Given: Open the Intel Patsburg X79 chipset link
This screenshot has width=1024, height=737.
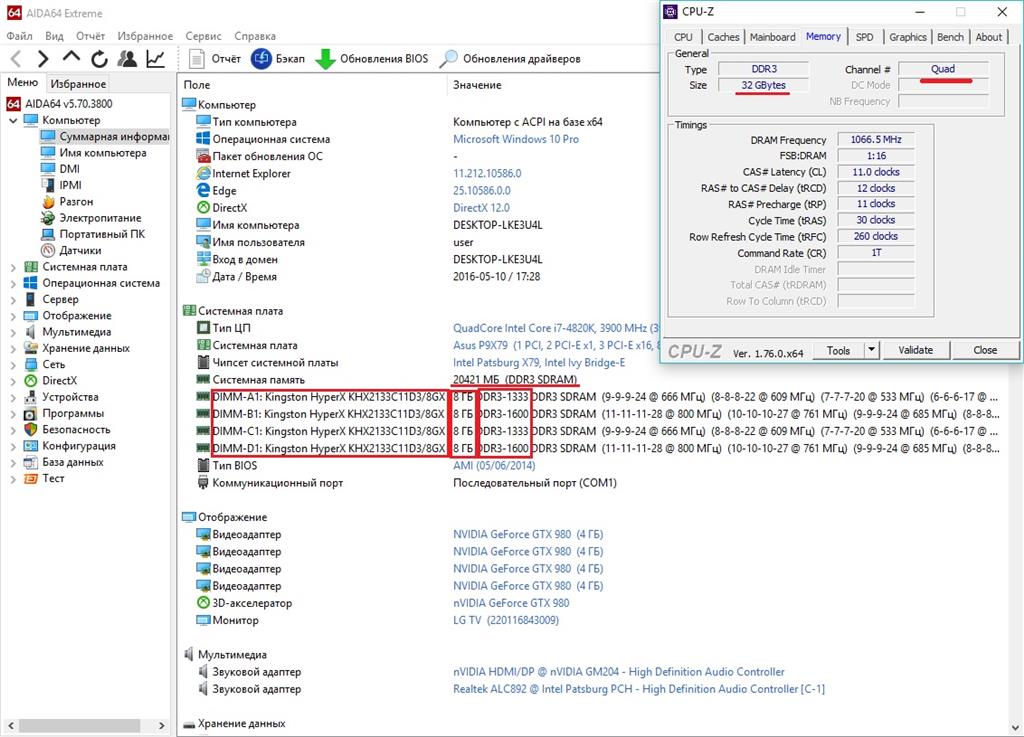Looking at the screenshot, I should pos(539,362).
